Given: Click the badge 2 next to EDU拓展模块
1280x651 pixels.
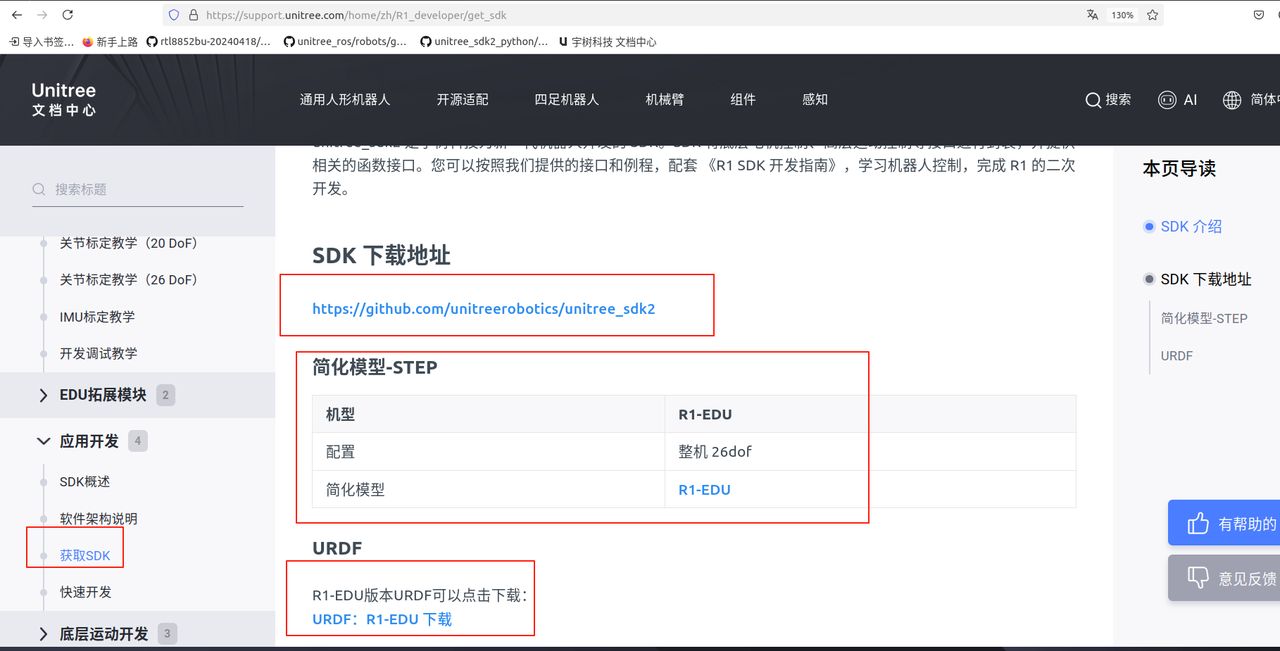Looking at the screenshot, I should tap(166, 395).
